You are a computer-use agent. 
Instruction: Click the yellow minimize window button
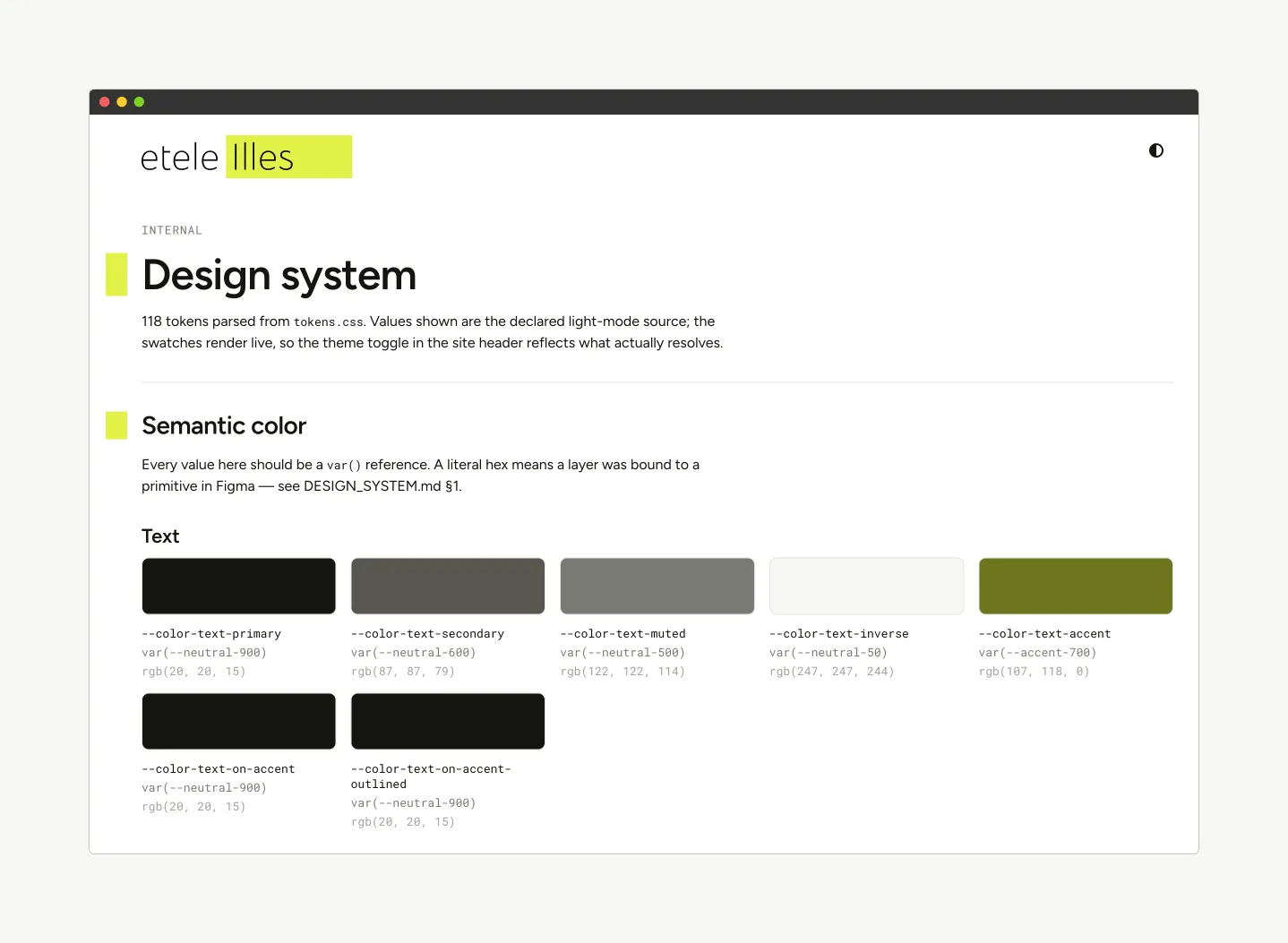pyautogui.click(x=122, y=102)
